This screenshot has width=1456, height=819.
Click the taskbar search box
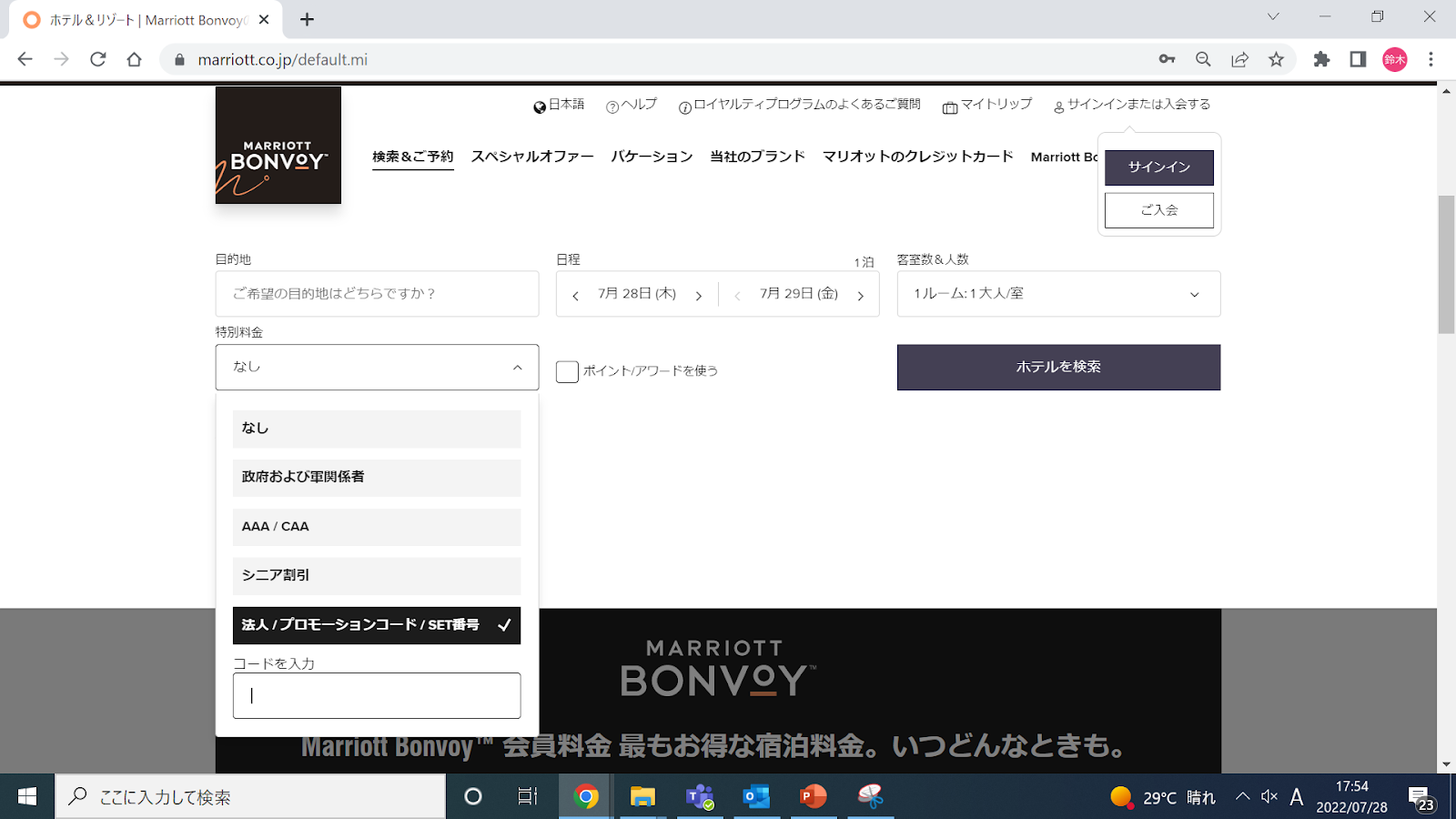click(x=250, y=797)
